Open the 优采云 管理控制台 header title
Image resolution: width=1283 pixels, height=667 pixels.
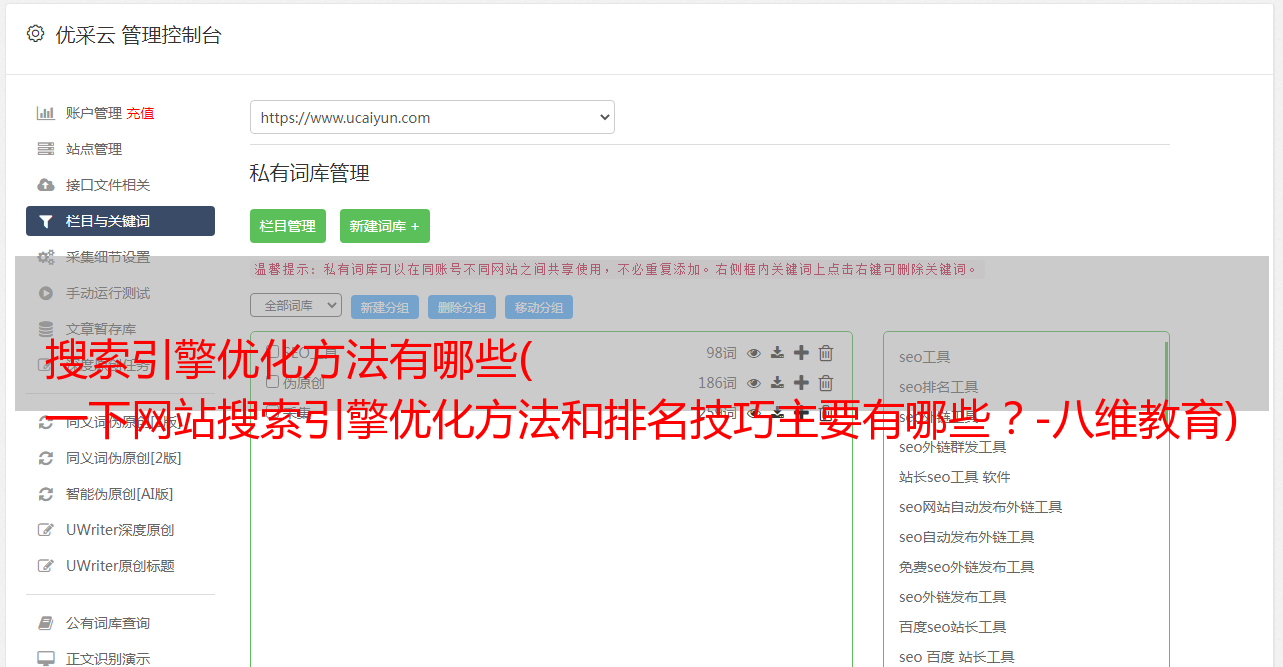coord(138,35)
